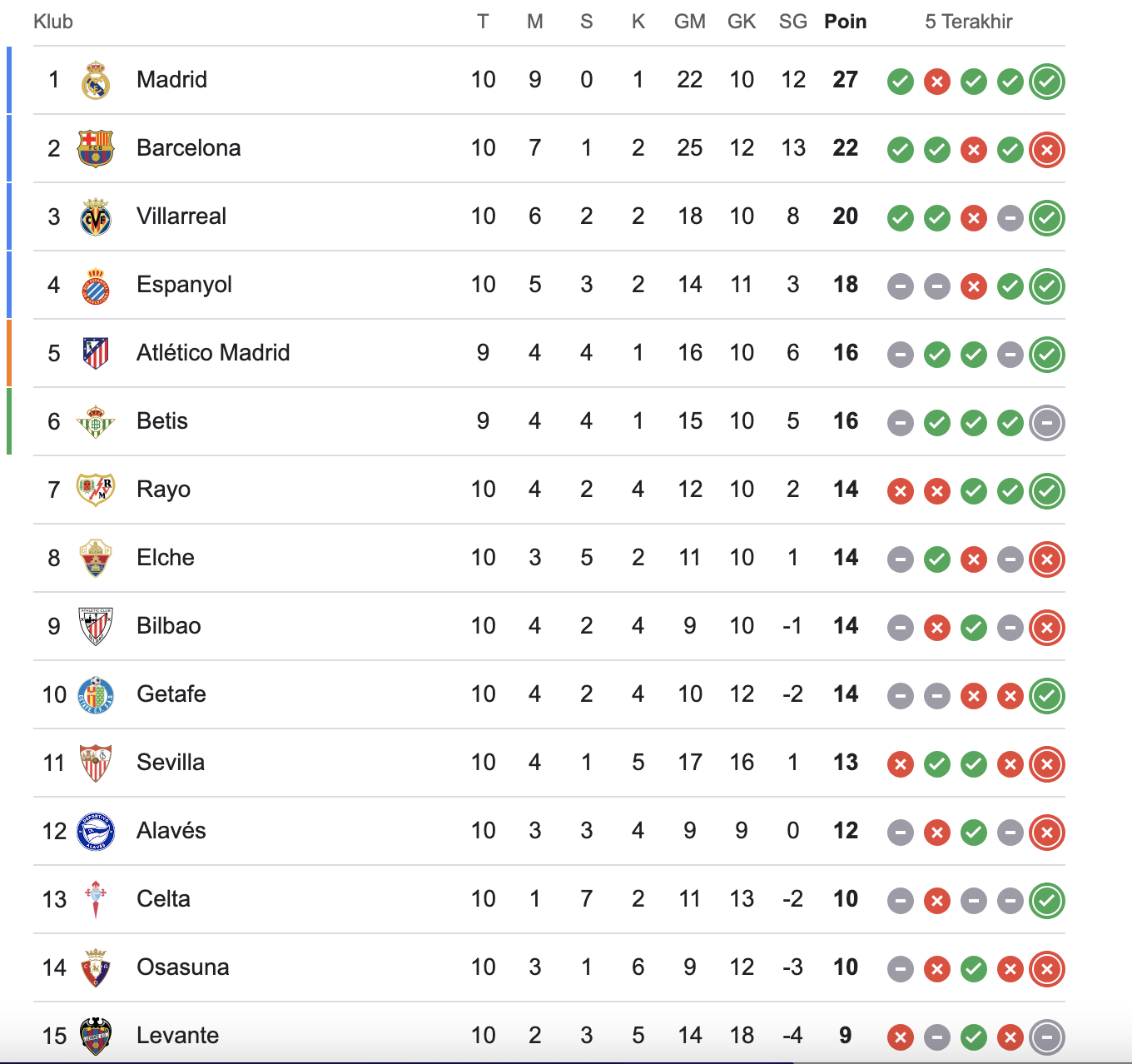Select the Klub column header
This screenshot has width=1132, height=1064.
tap(52, 22)
